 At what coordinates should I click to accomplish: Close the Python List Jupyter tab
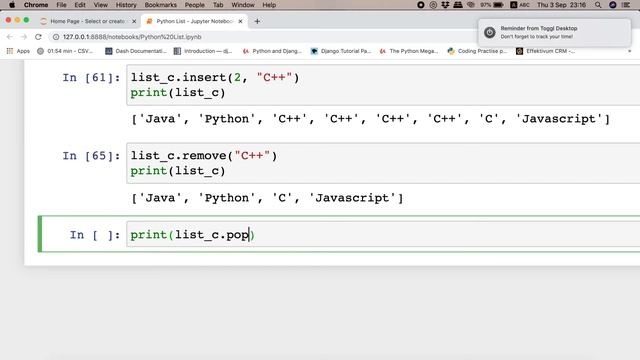[240, 21]
